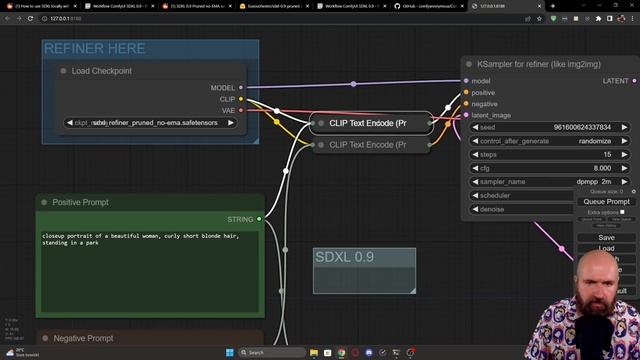Click the cfg value 8.000

tap(602, 168)
